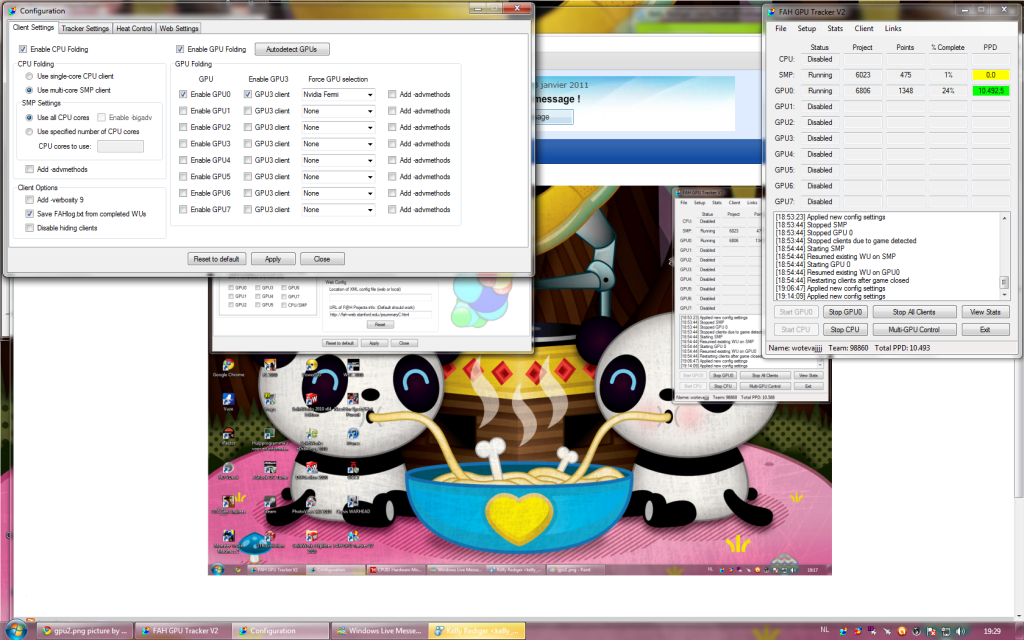Check the Enable GPU1 checkbox
The height and width of the screenshot is (640, 1024).
(x=183, y=111)
